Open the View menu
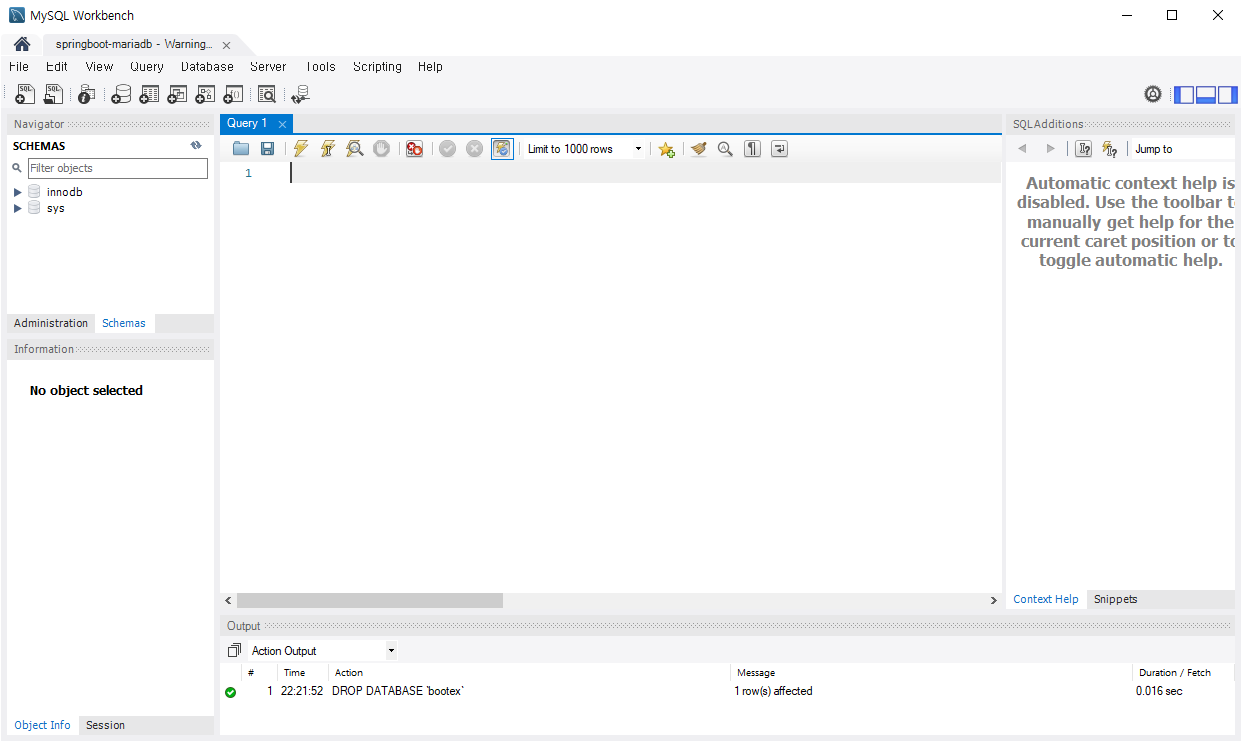This screenshot has width=1242, height=742. click(x=100, y=67)
